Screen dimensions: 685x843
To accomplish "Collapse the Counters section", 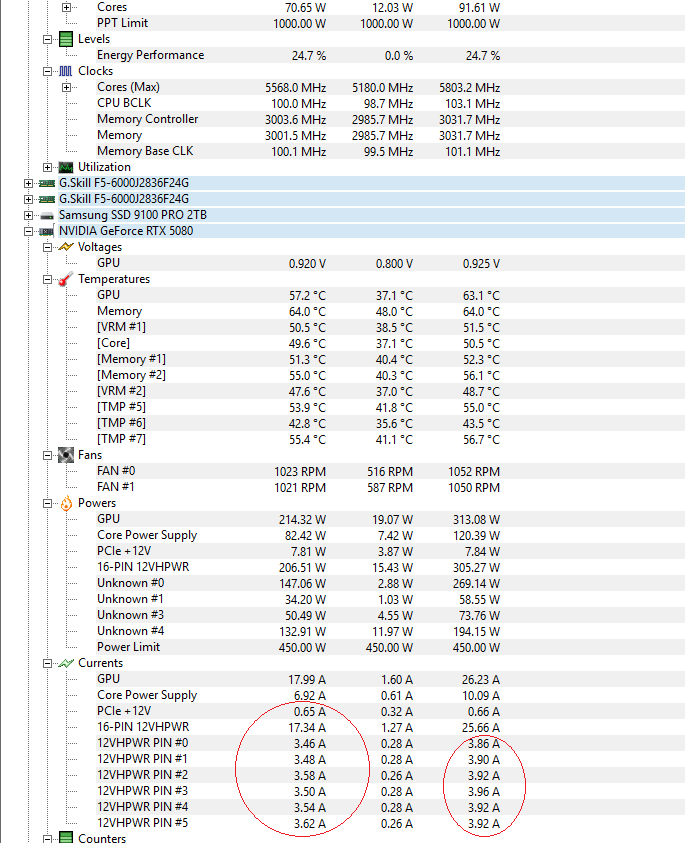I will click(47, 839).
